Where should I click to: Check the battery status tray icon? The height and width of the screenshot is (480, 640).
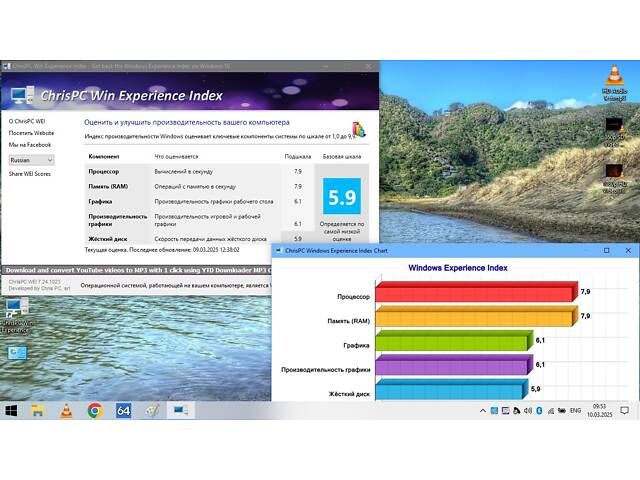click(x=562, y=411)
